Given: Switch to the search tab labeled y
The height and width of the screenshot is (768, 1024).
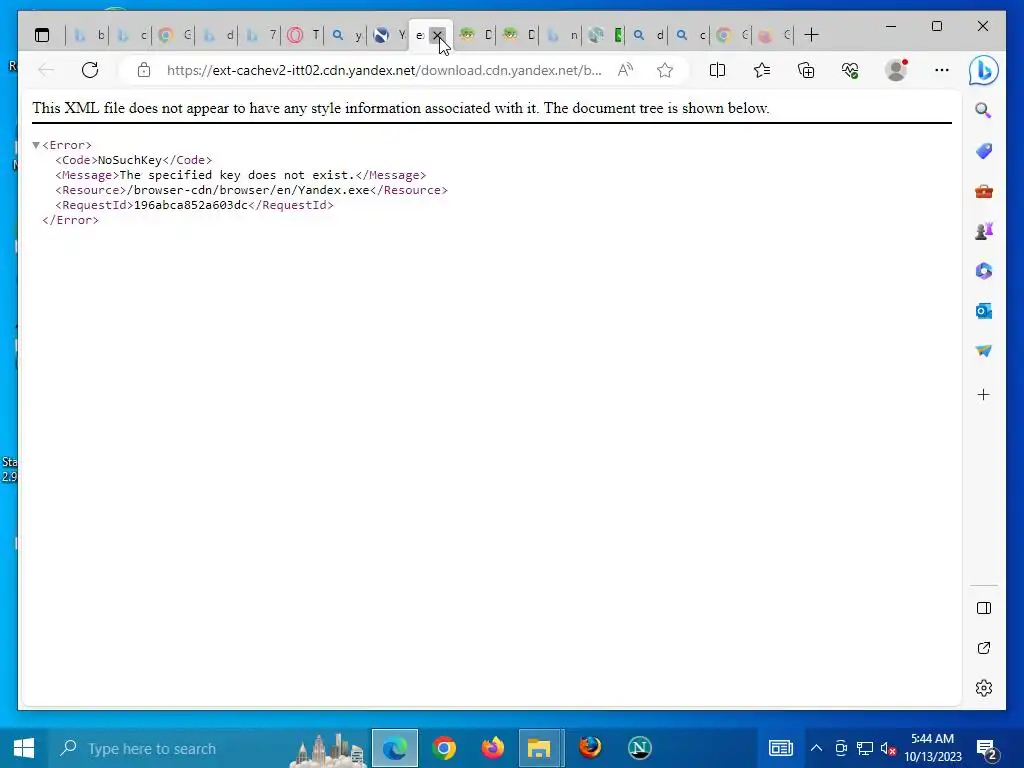Looking at the screenshot, I should pos(347,35).
